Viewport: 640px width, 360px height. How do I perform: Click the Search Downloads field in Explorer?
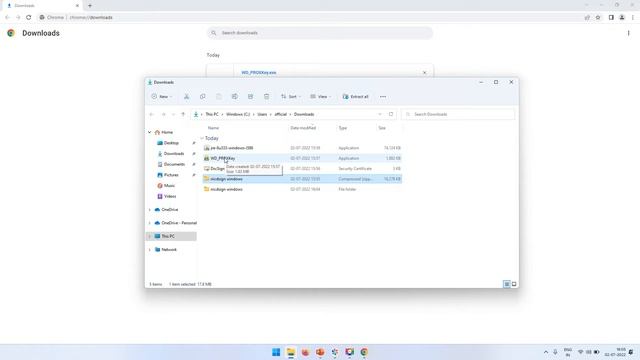click(458, 114)
